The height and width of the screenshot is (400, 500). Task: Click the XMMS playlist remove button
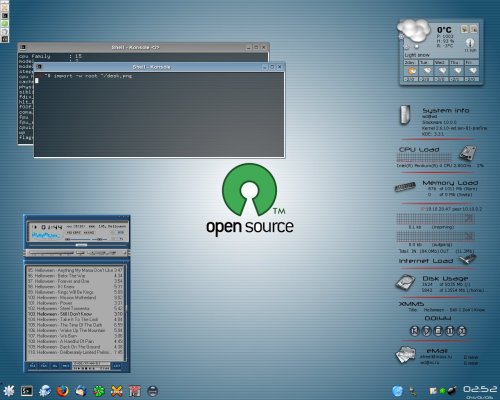44,366
